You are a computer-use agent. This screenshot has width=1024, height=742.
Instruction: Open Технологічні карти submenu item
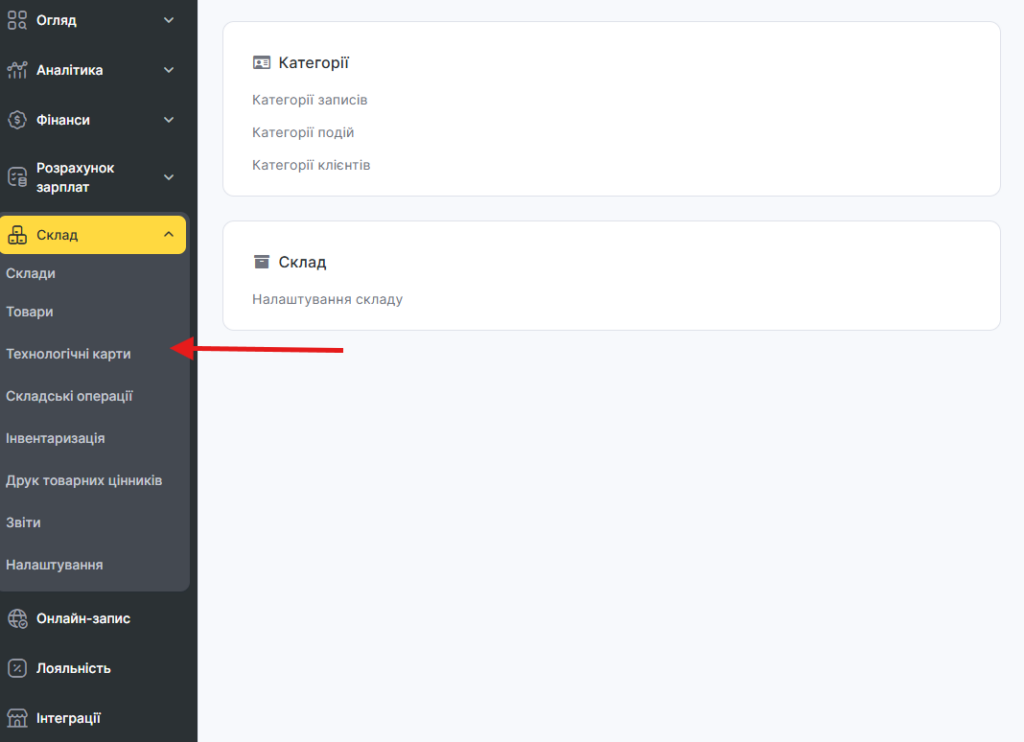pos(68,354)
